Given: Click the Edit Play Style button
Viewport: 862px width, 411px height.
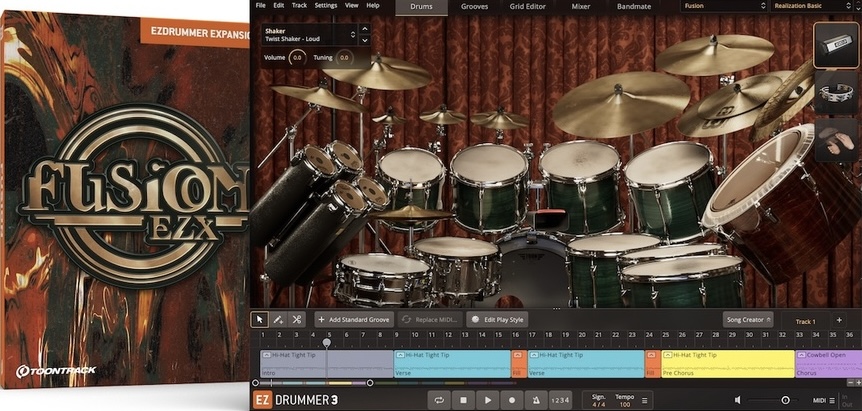Looking at the screenshot, I should (x=498, y=319).
